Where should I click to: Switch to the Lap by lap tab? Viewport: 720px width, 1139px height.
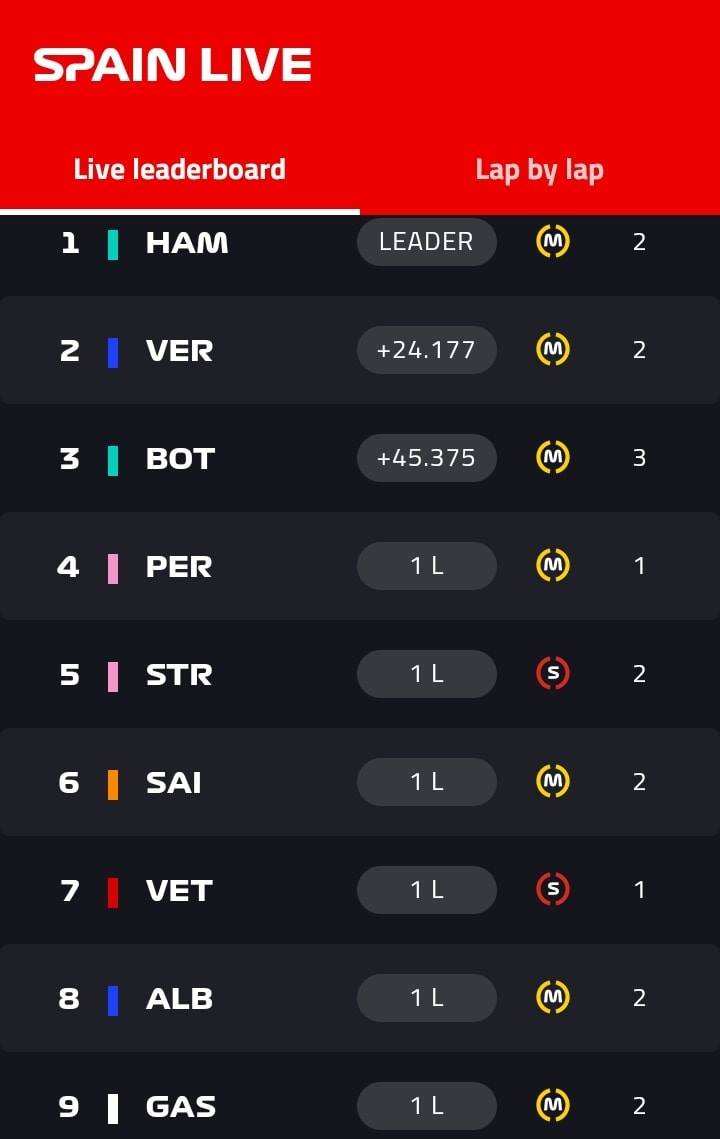tap(539, 170)
